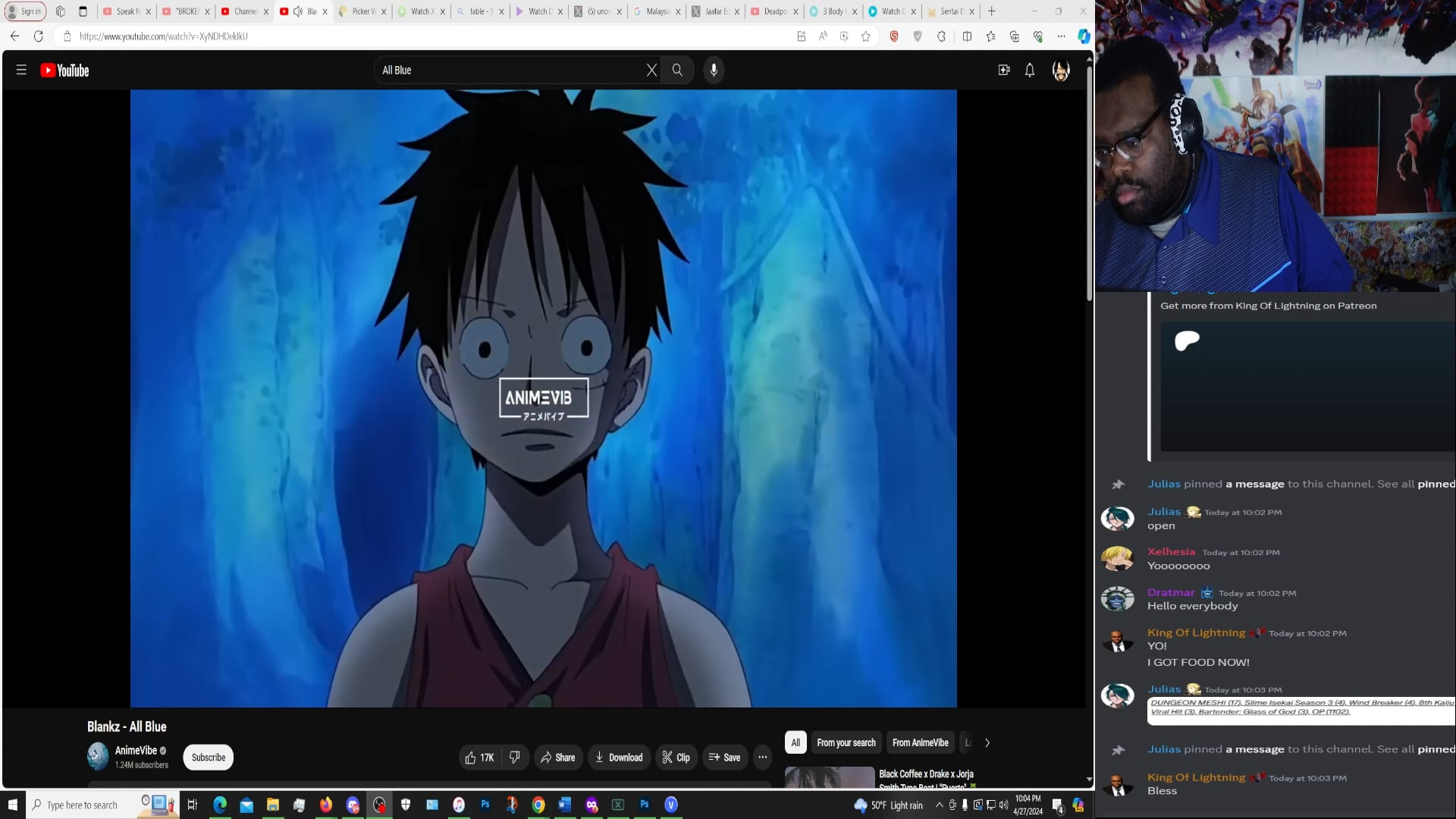The width and height of the screenshot is (1456, 819).
Task: Open the YouTube account avatar menu
Action: (x=1061, y=71)
